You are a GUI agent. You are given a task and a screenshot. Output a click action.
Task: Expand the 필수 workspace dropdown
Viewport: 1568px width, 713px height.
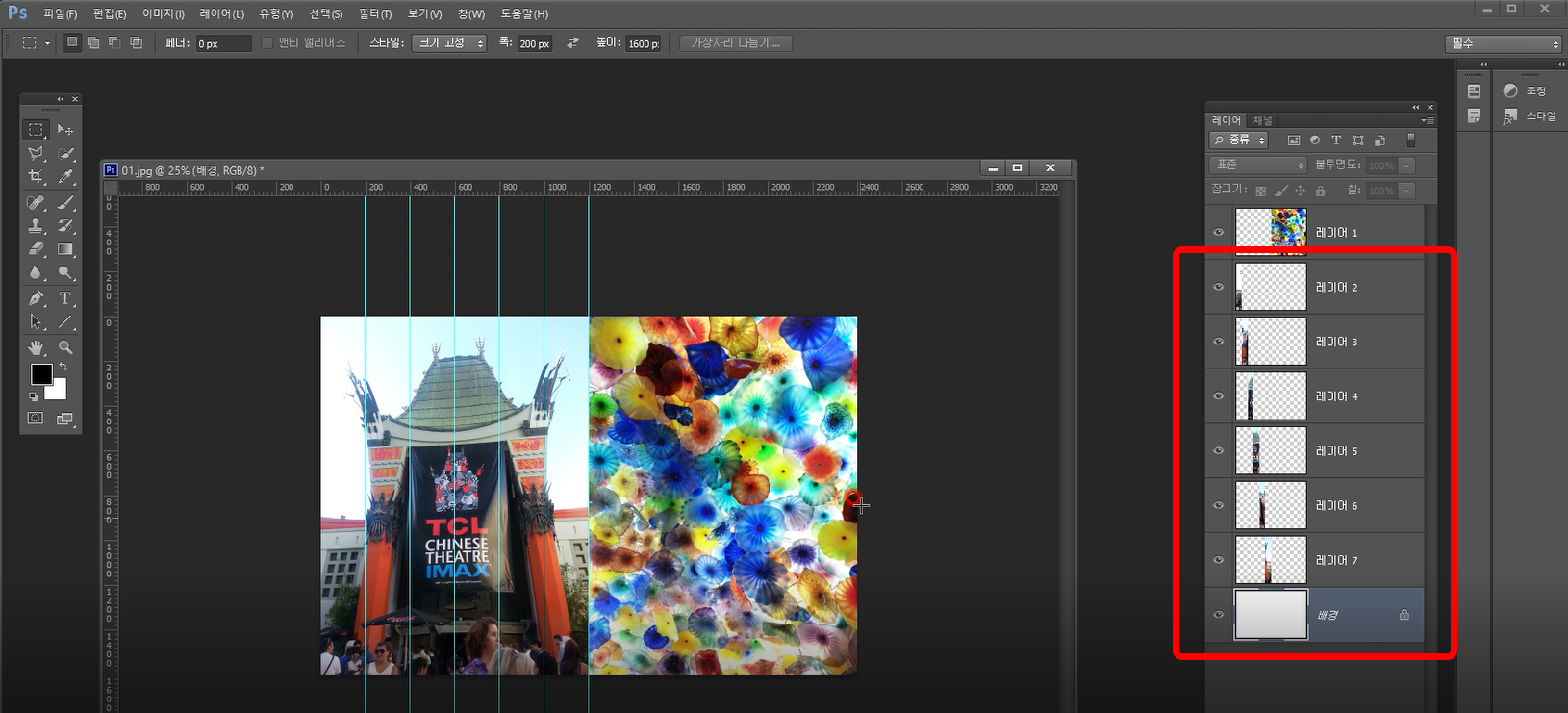[1503, 44]
